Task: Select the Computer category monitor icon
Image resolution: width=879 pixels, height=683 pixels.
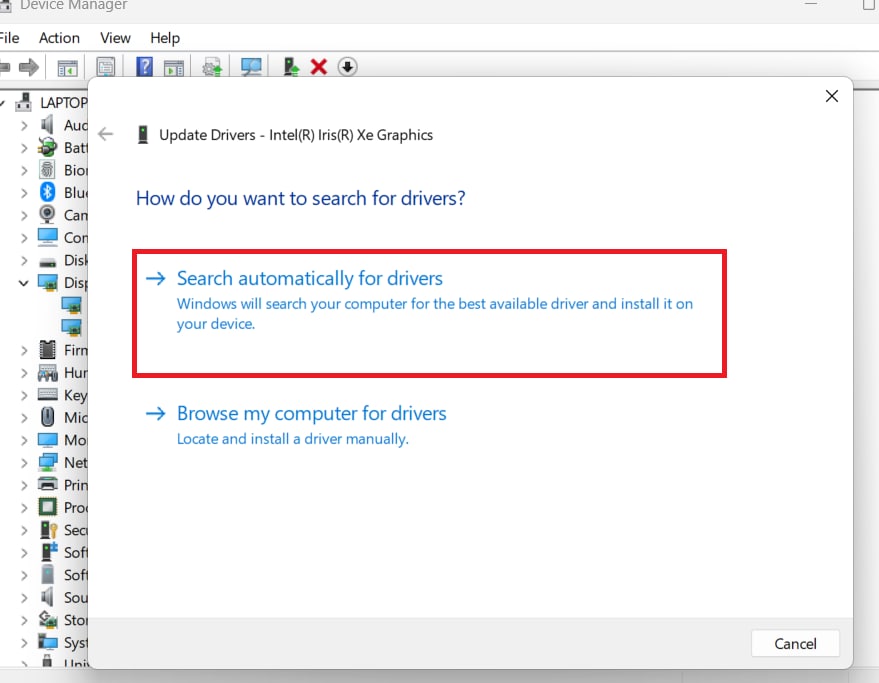Action: tap(48, 237)
